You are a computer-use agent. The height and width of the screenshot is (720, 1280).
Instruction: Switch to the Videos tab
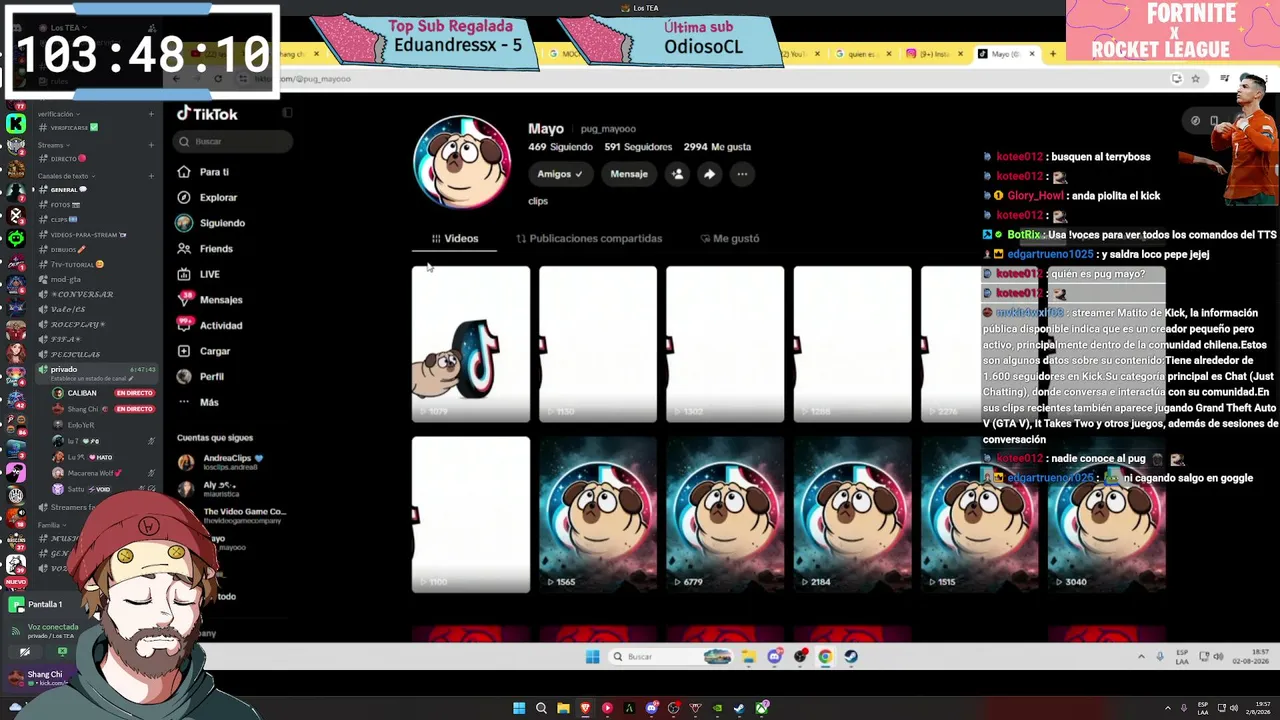pos(455,239)
